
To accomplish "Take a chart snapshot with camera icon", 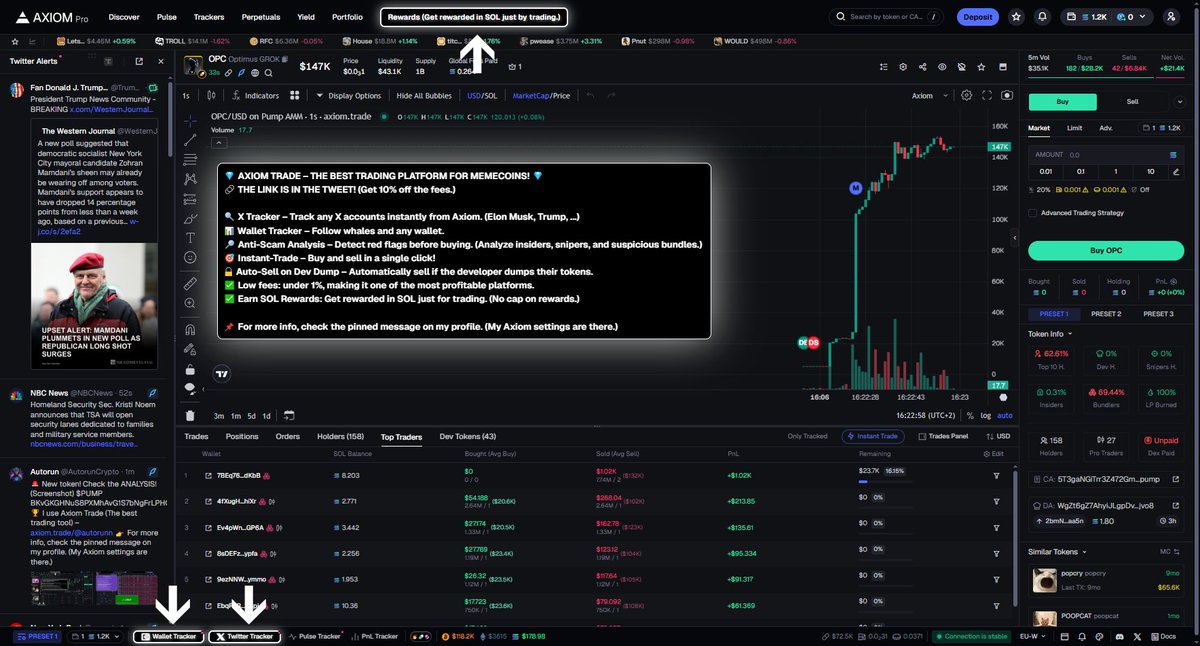I will tap(1006, 96).
